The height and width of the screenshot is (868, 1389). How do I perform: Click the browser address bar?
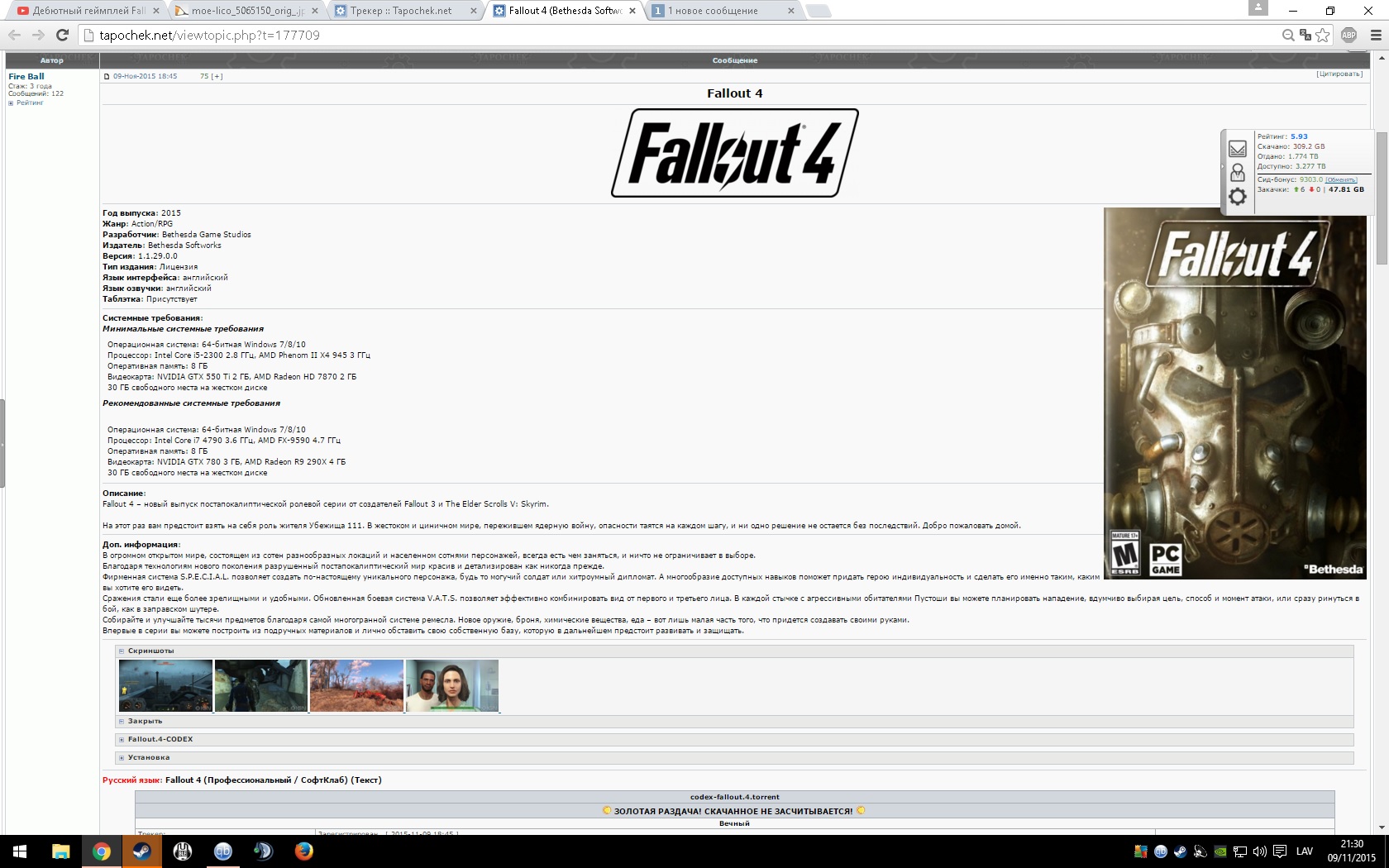686,35
